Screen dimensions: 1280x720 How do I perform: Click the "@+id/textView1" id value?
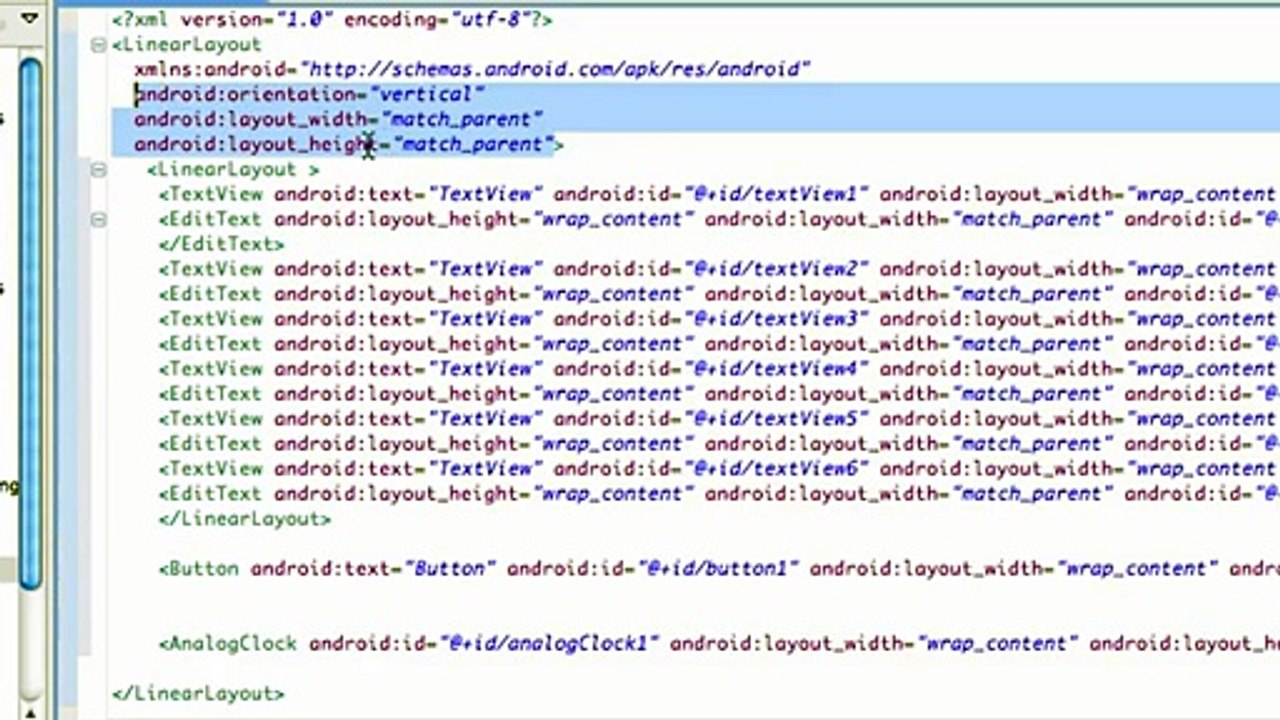coord(776,194)
